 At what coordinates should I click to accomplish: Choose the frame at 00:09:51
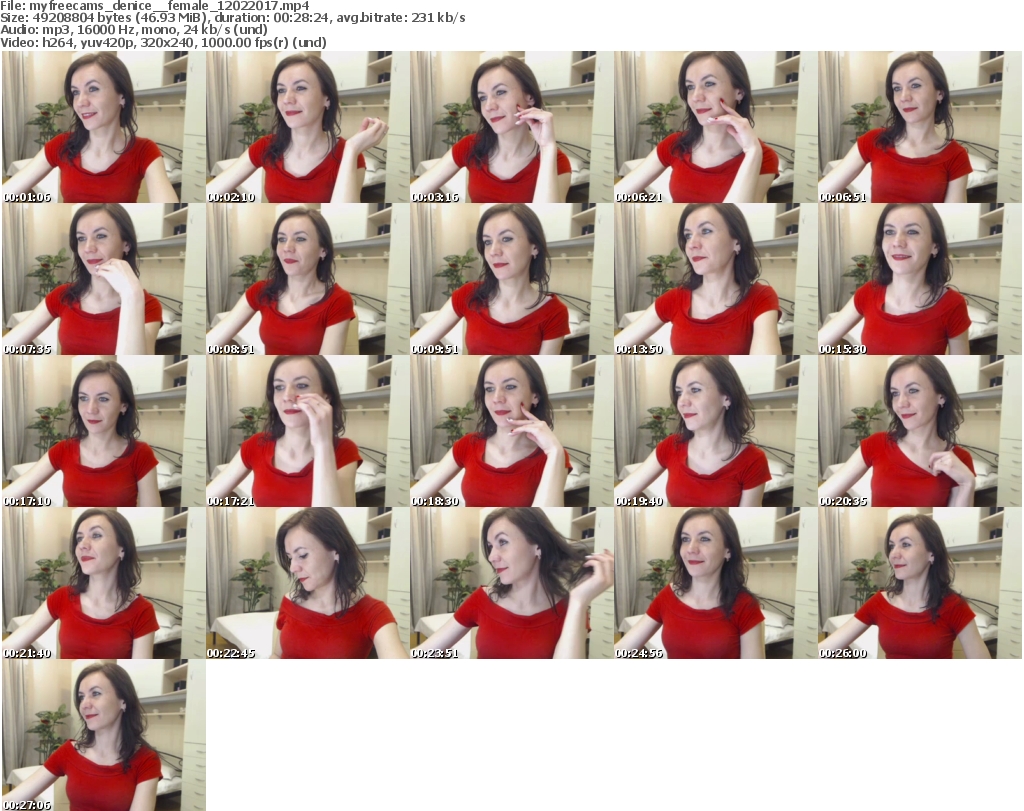point(511,279)
